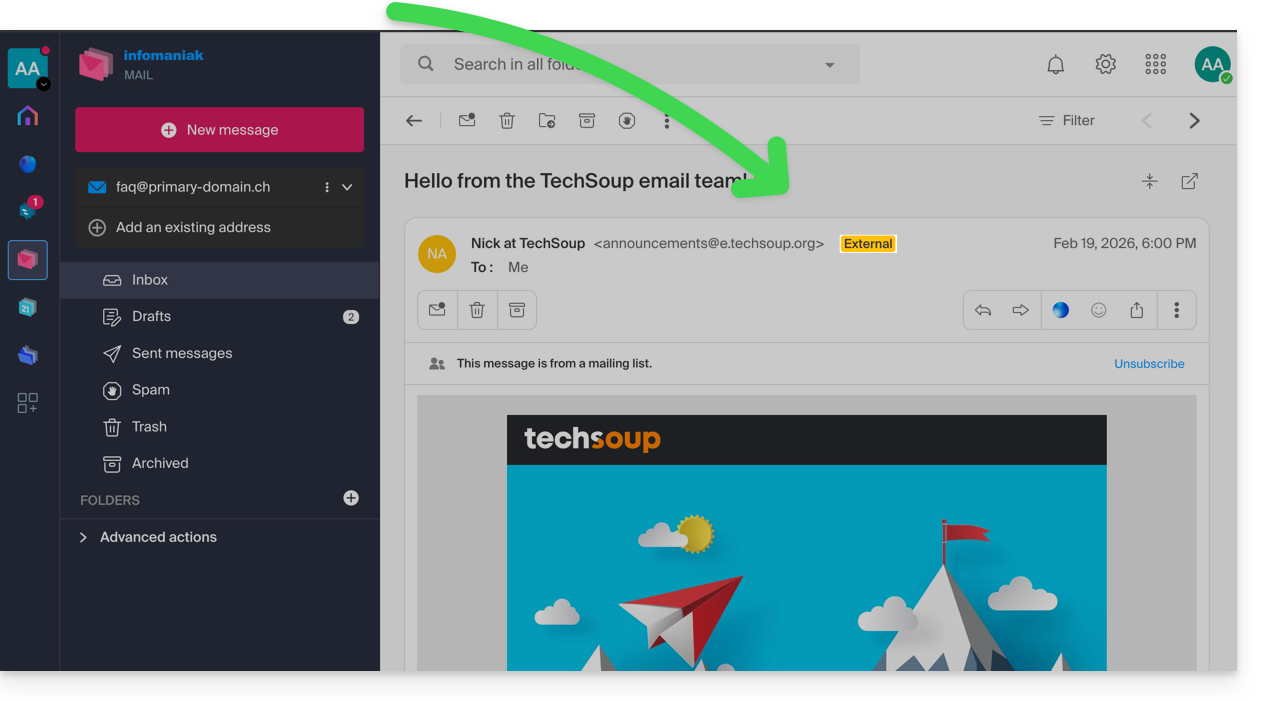Open settings via the gear icon
Viewport: 1267px width, 701px height.
click(x=1105, y=65)
